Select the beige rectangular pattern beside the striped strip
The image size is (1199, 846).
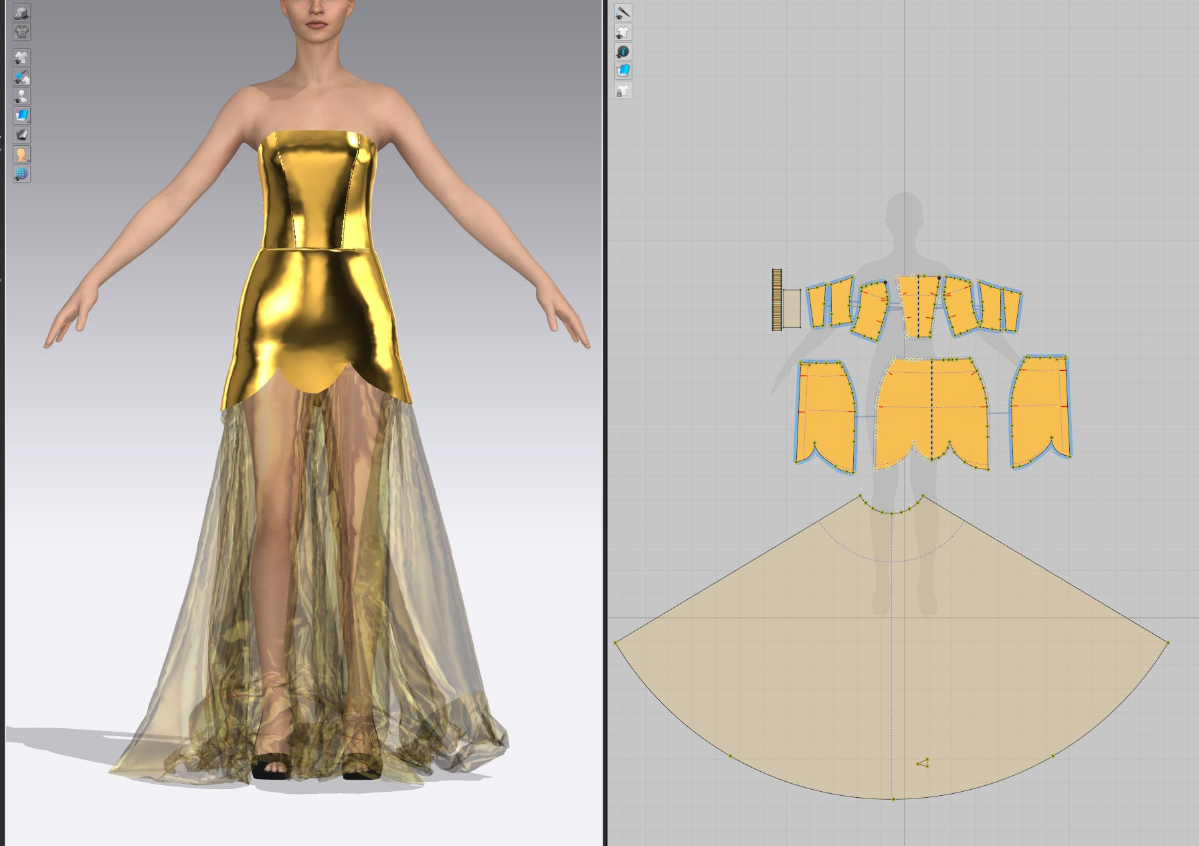791,308
